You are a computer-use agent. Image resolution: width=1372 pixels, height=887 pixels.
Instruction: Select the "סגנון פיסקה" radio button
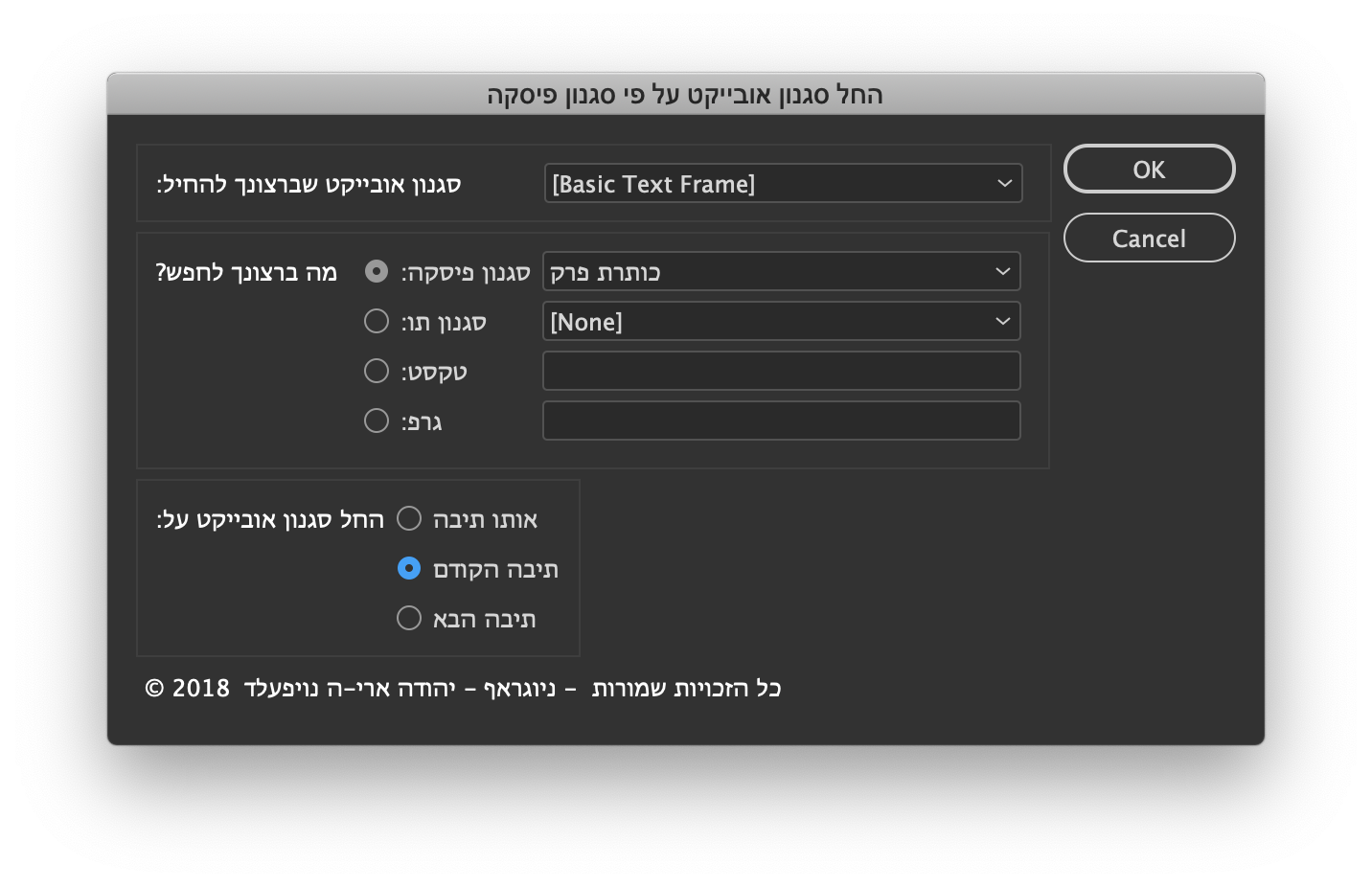(x=377, y=271)
